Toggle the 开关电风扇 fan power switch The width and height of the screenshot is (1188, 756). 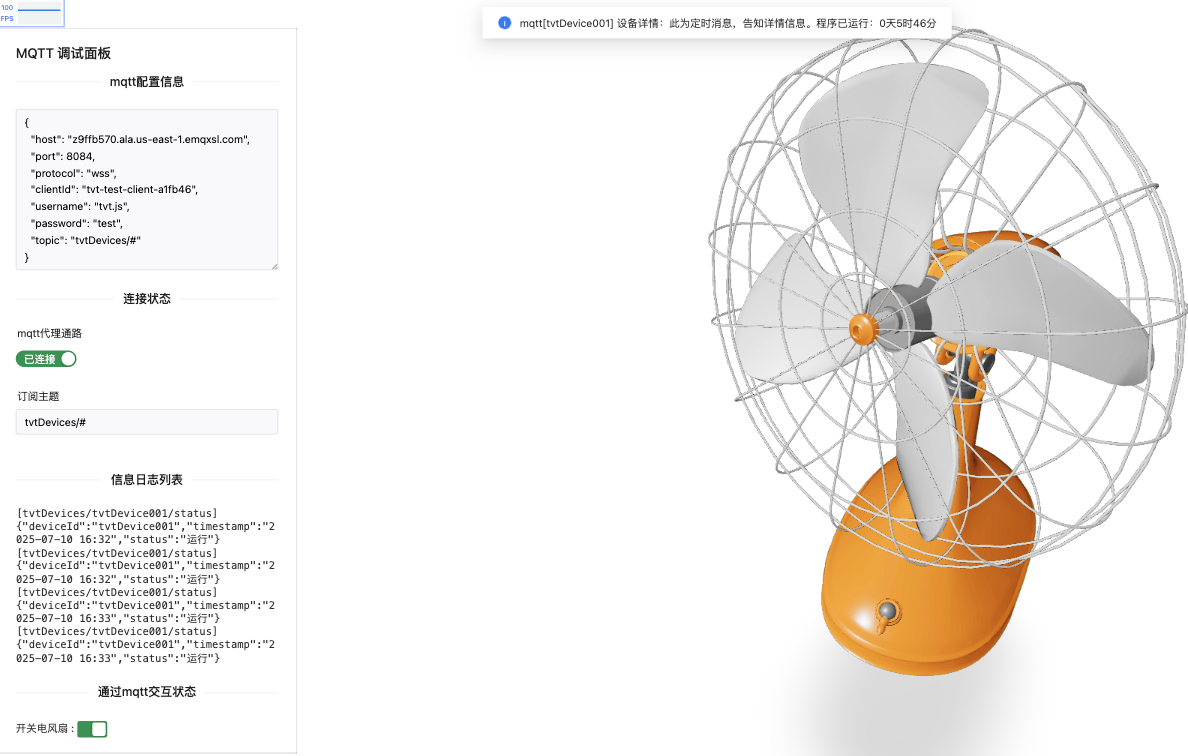92,729
